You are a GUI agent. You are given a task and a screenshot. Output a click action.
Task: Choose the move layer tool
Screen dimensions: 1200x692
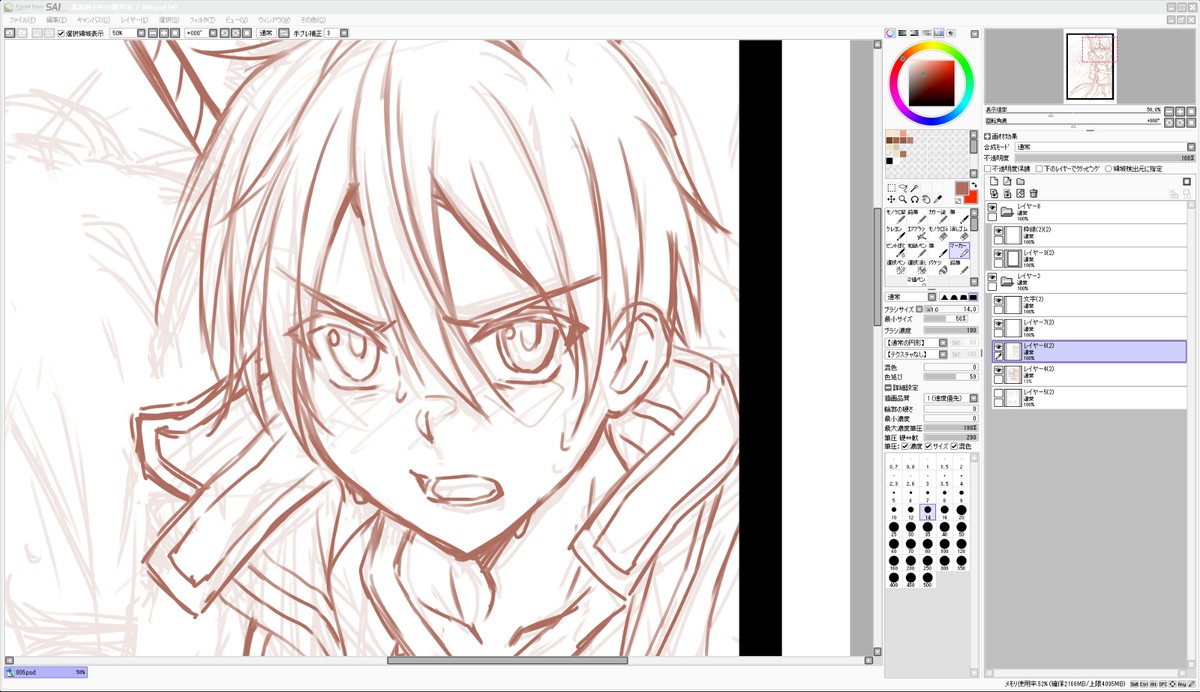(891, 199)
